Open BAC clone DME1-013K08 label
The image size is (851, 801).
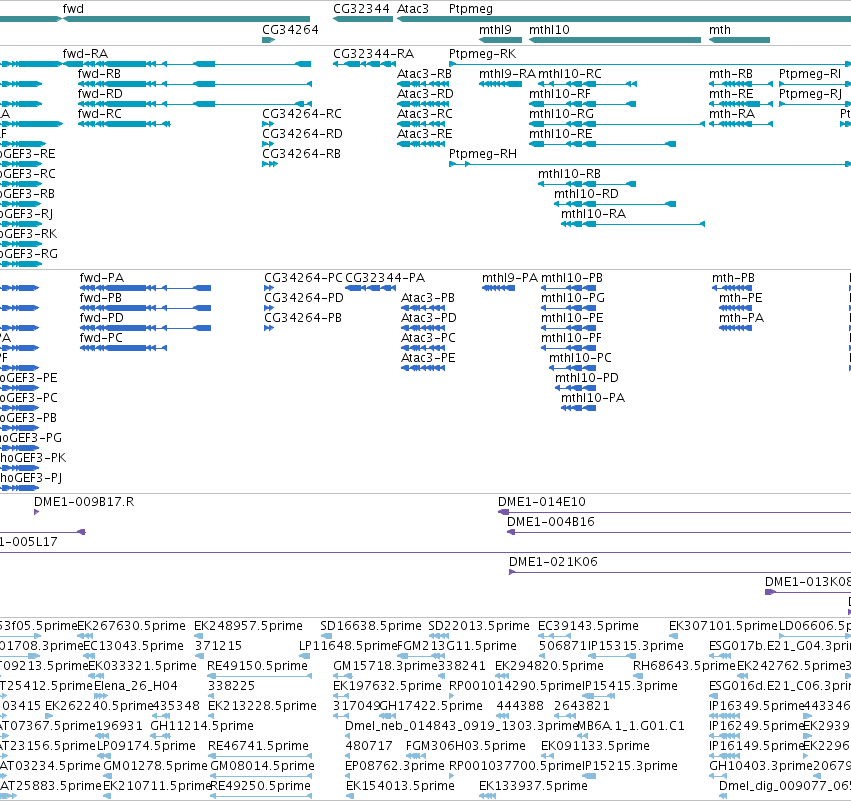[808, 582]
